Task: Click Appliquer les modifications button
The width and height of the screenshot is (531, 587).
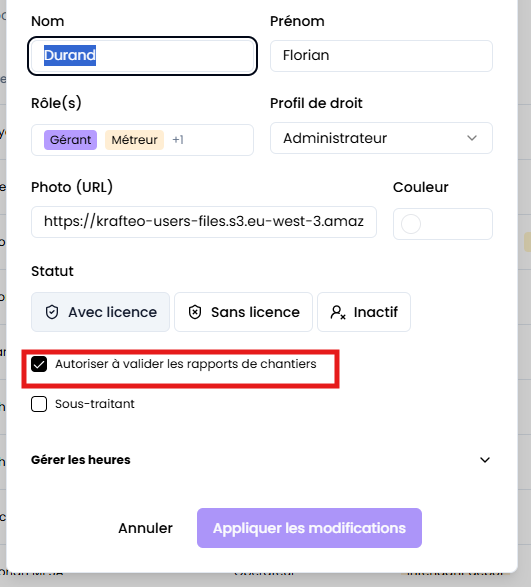Action: click(309, 528)
